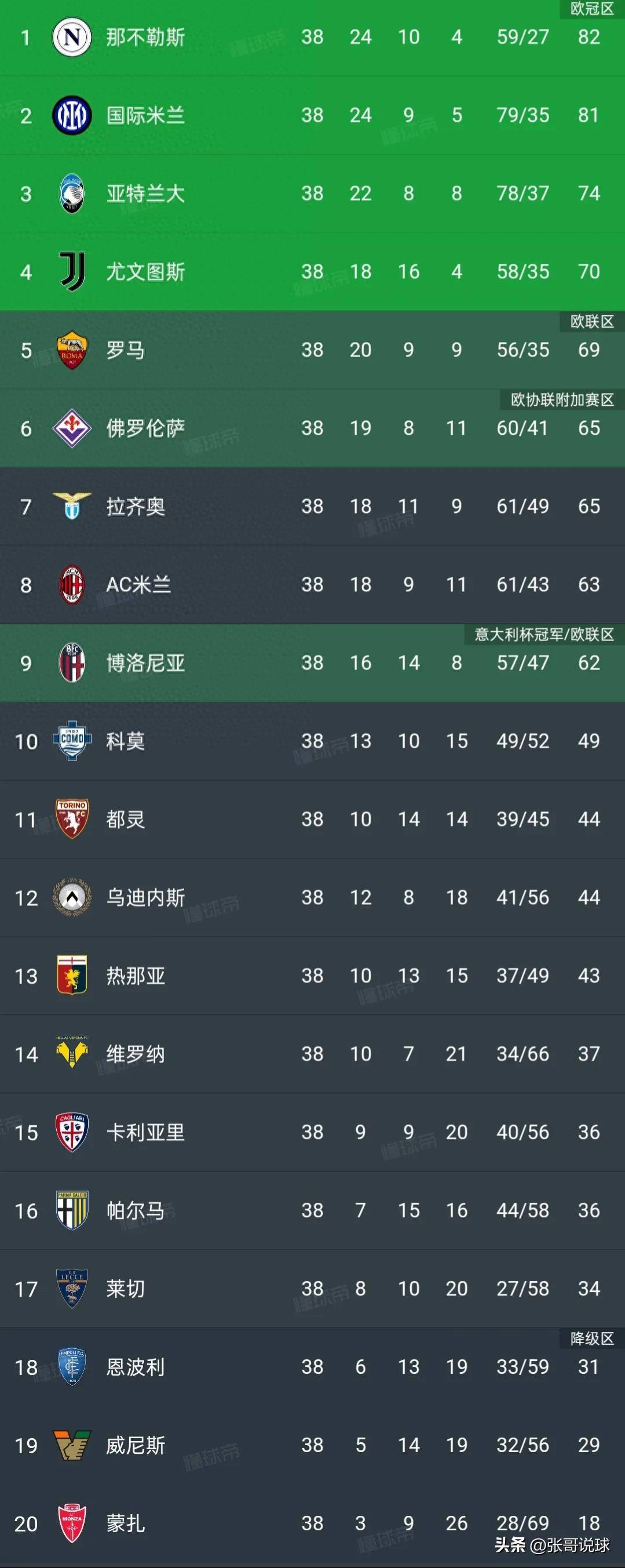Viewport: 625px width, 1568px height.
Task: Open the 乌迪内斯 row at rank 12
Action: [313, 897]
